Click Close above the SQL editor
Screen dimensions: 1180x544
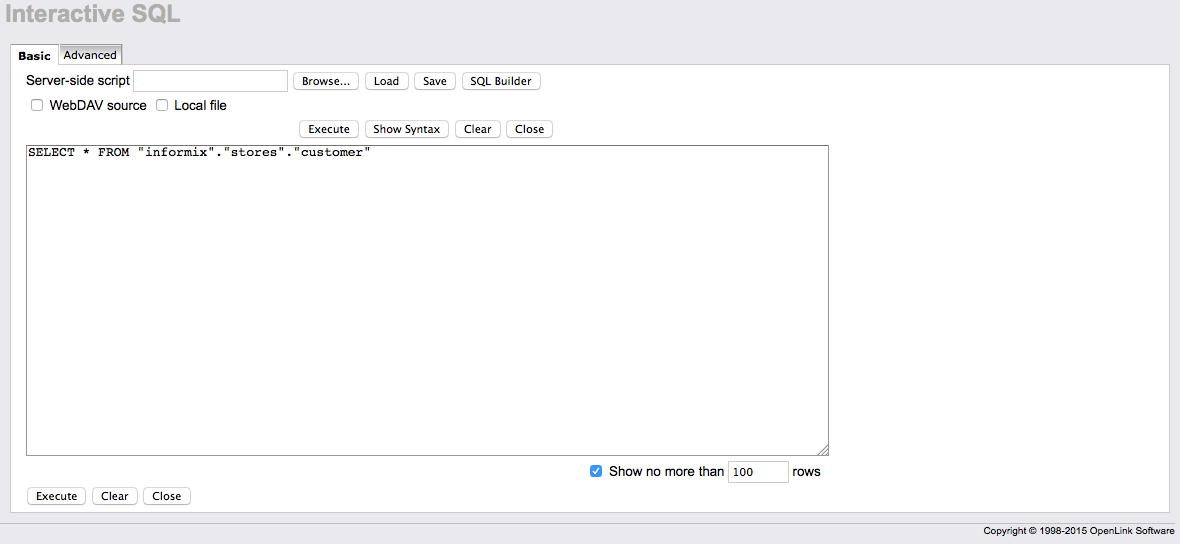[529, 129]
